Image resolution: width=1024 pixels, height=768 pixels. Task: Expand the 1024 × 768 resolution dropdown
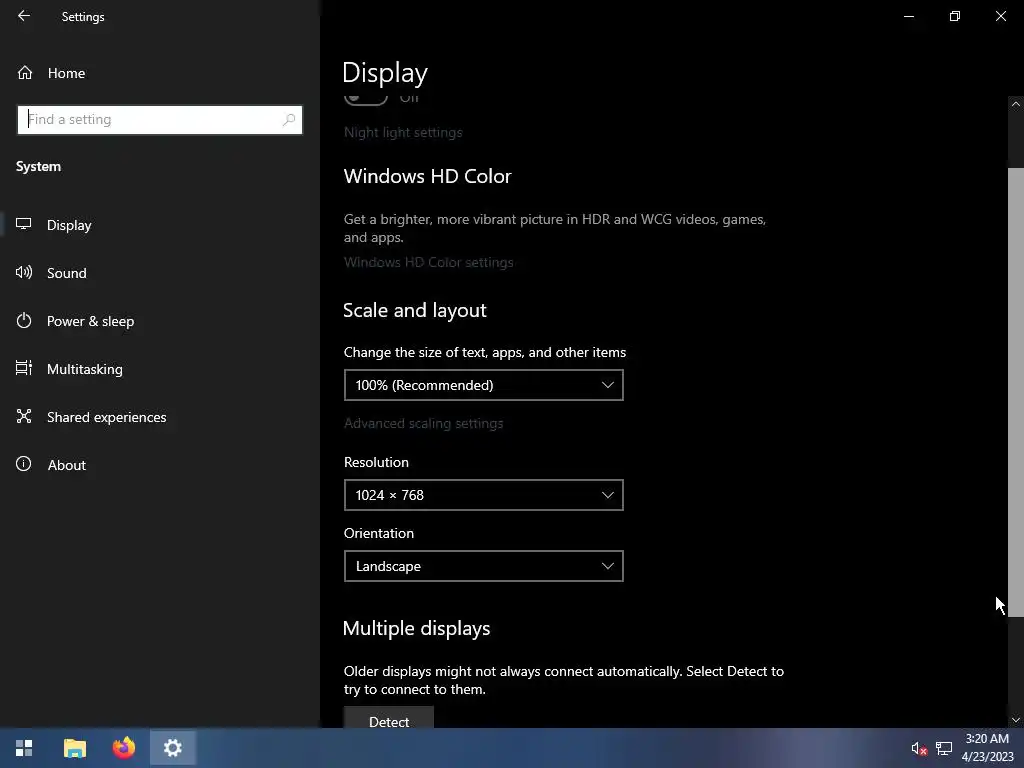[x=483, y=495]
